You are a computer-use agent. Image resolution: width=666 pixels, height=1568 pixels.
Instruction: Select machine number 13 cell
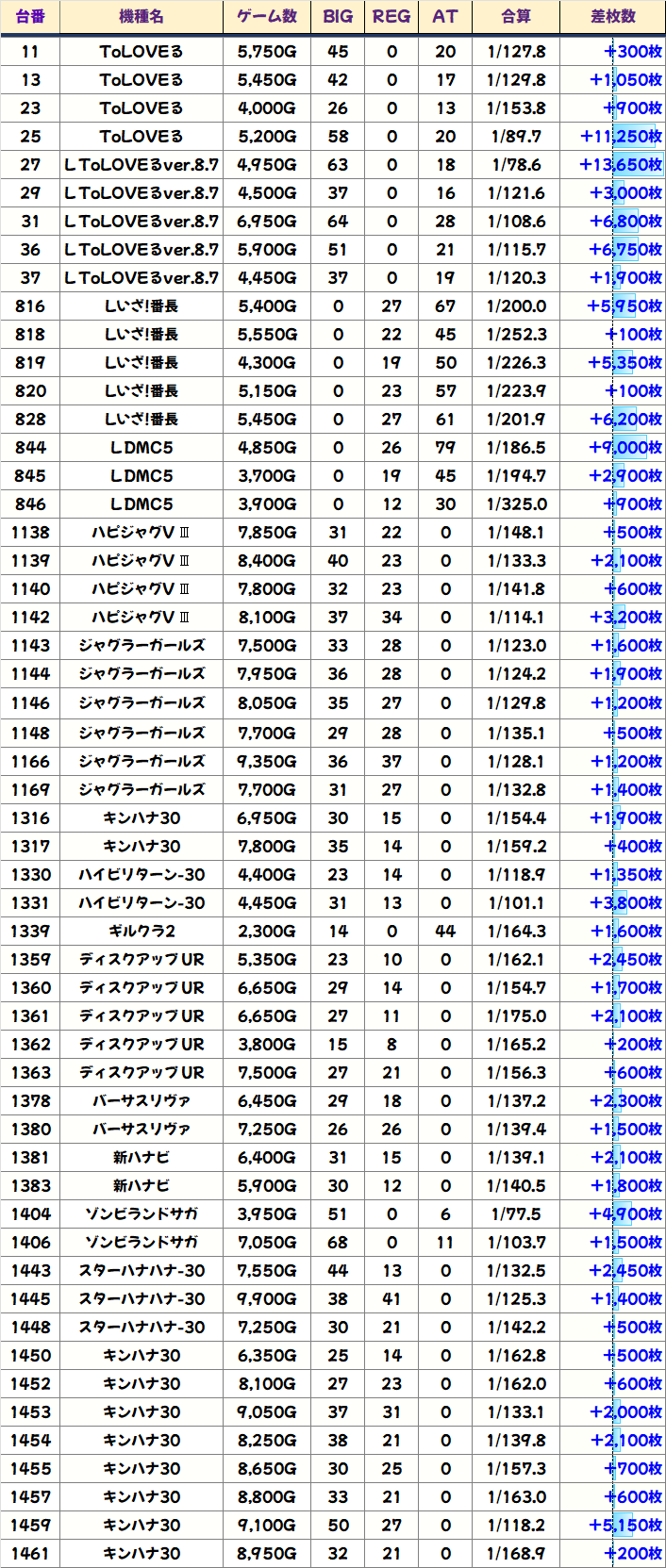tap(30, 80)
